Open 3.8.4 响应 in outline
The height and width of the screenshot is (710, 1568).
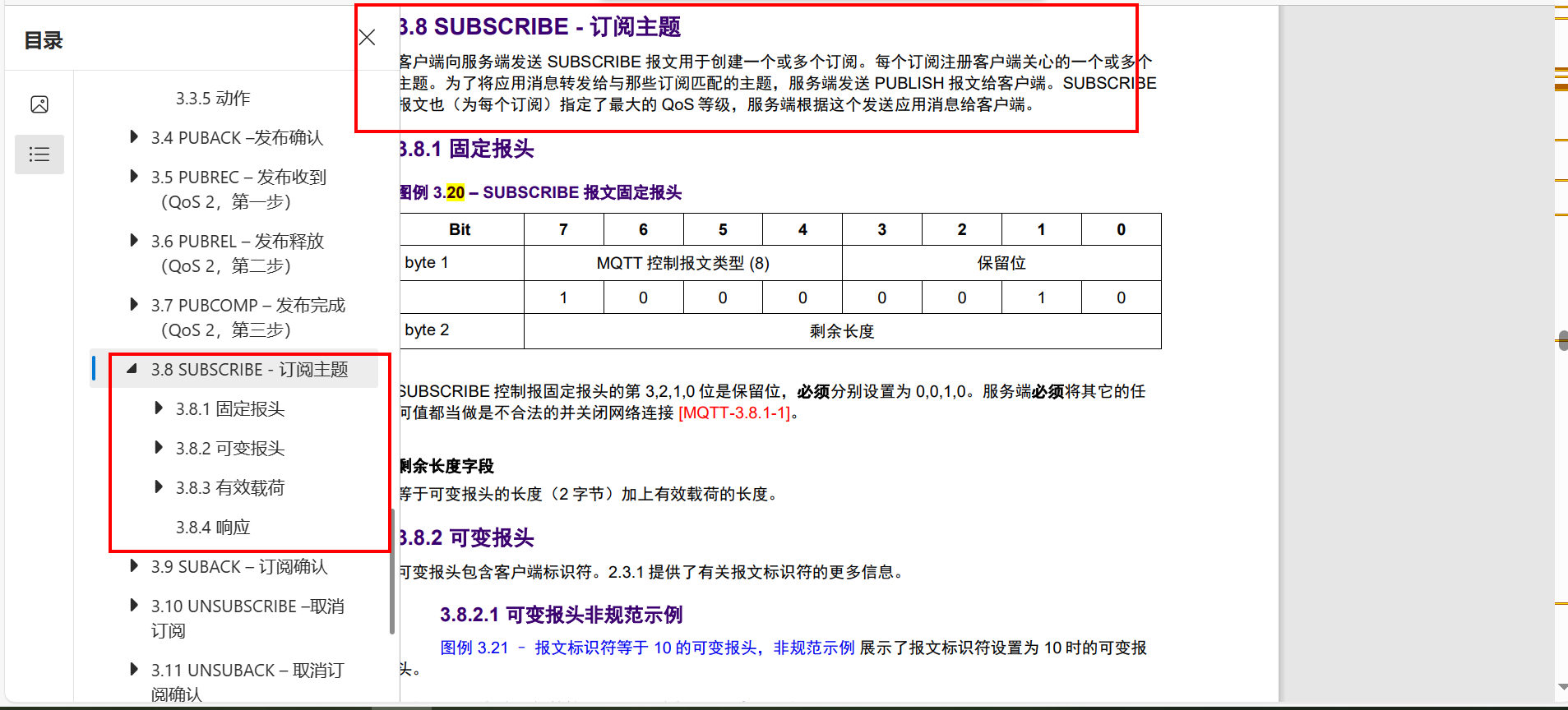[213, 528]
